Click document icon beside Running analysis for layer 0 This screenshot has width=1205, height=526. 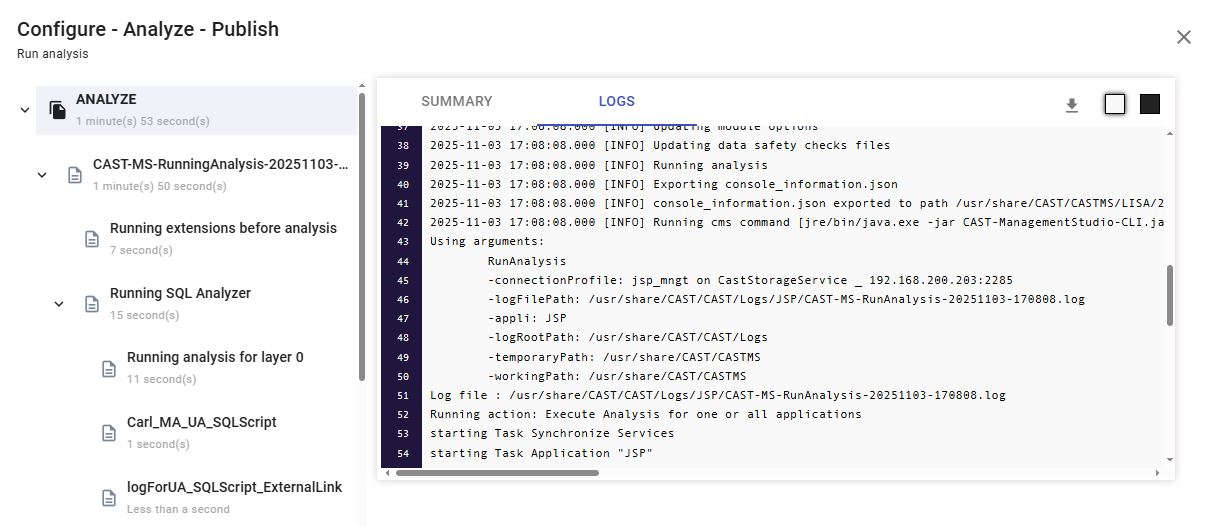(109, 368)
